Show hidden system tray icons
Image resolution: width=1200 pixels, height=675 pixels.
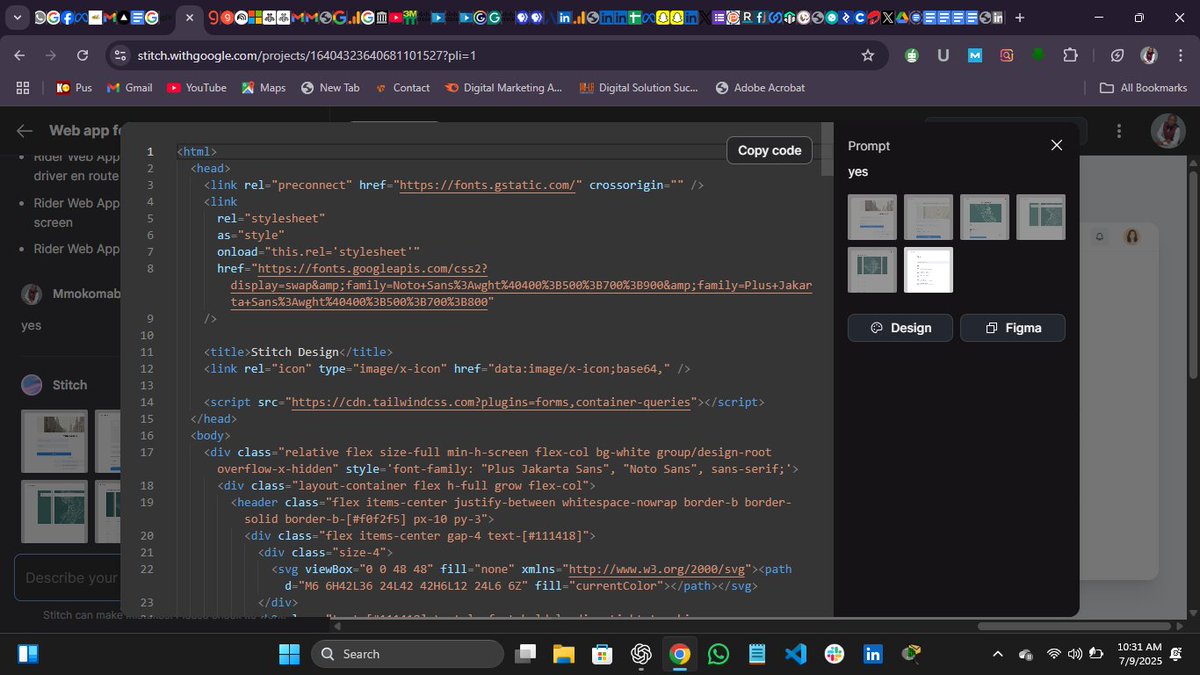[x=997, y=654]
